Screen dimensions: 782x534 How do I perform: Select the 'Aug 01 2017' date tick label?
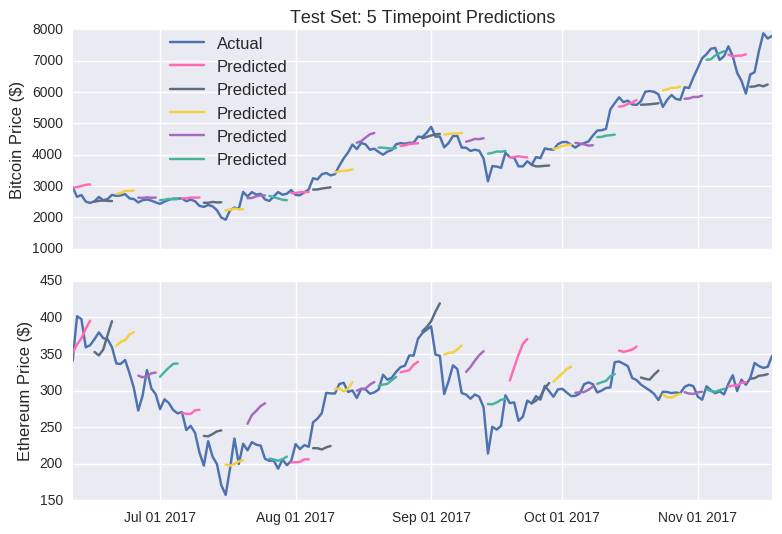(x=296, y=517)
